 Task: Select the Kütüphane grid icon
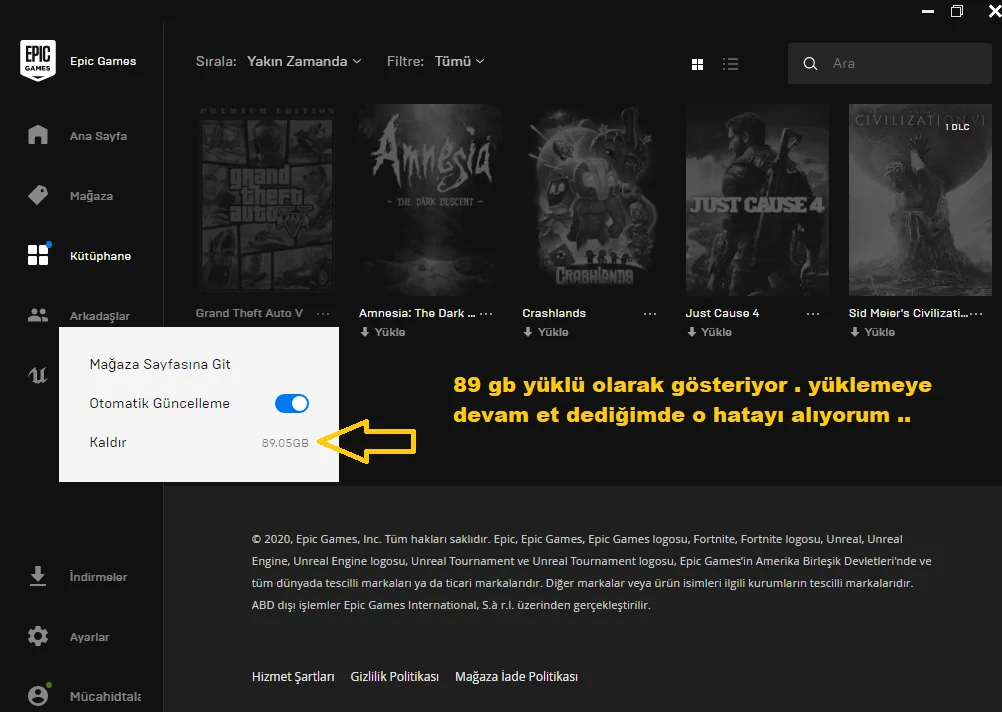(38, 255)
